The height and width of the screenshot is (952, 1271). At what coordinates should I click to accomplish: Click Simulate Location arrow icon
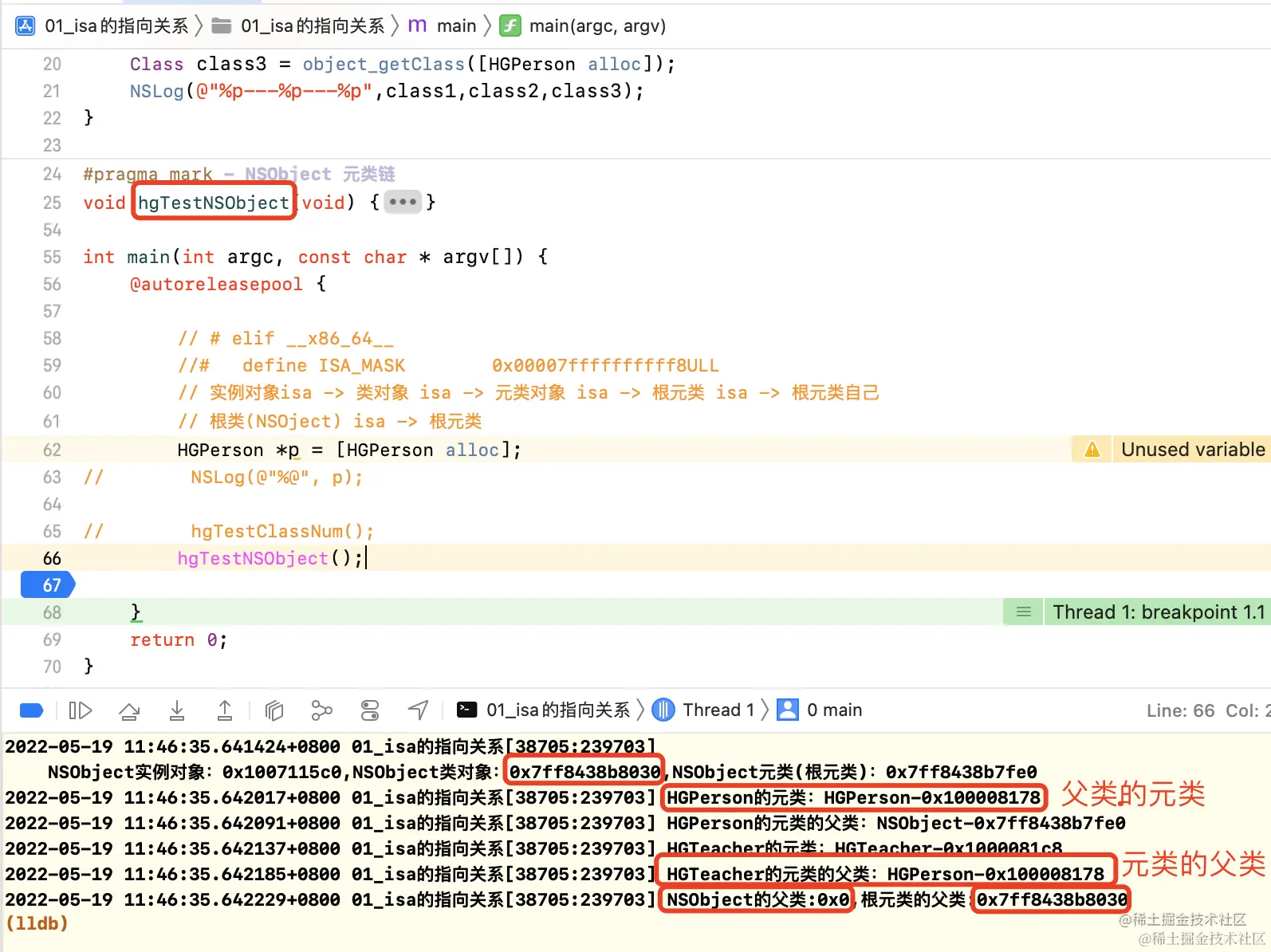pyautogui.click(x=418, y=710)
